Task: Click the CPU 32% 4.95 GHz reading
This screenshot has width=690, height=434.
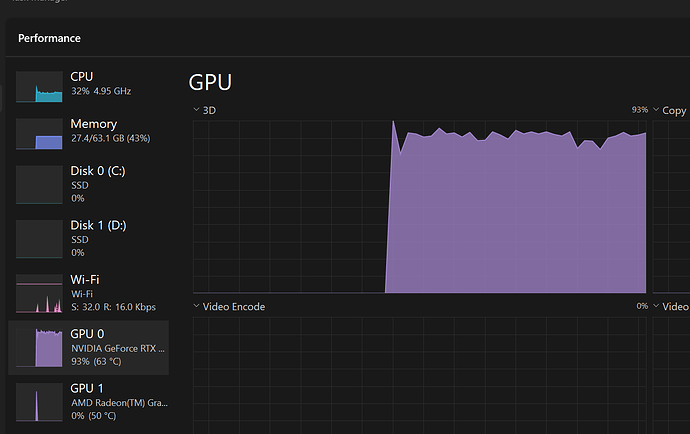Action: pyautogui.click(x=101, y=91)
